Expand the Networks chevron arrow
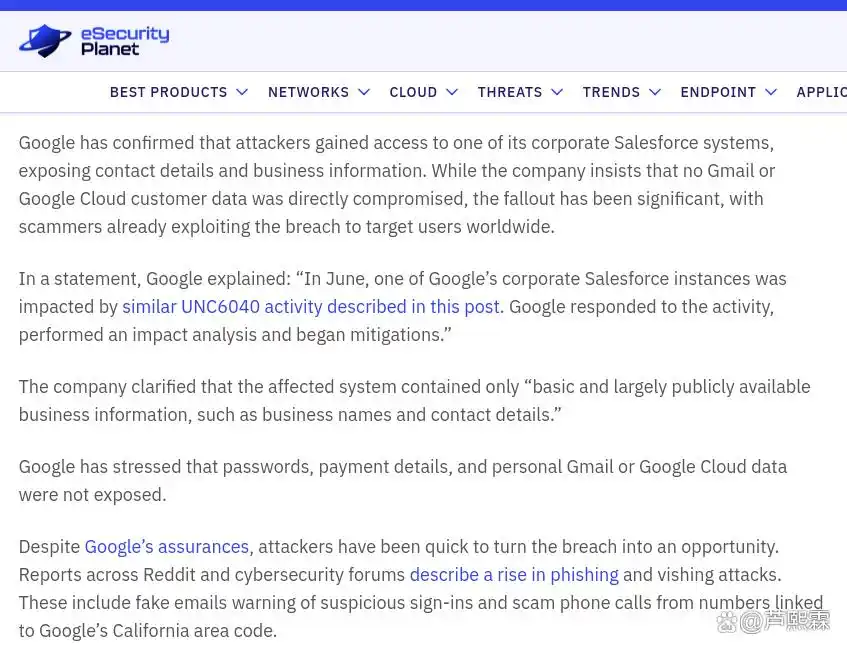 (364, 92)
